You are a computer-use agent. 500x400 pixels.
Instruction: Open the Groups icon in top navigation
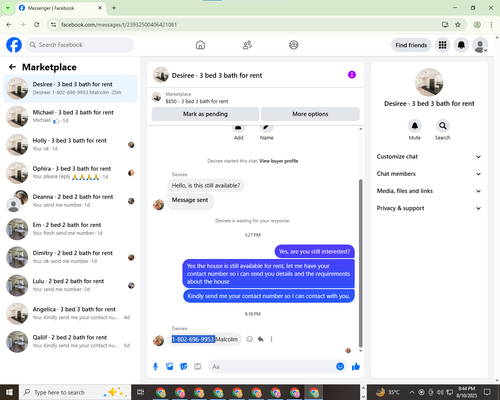click(x=294, y=45)
